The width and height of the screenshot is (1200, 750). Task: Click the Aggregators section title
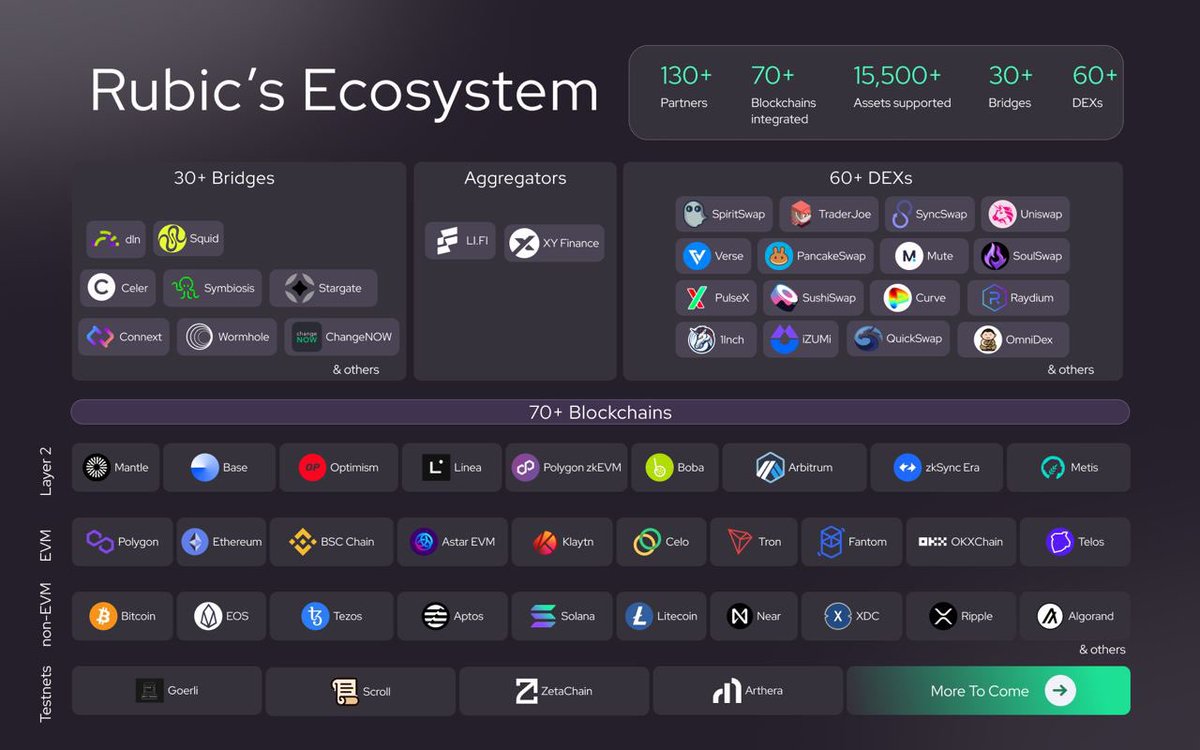[515, 179]
